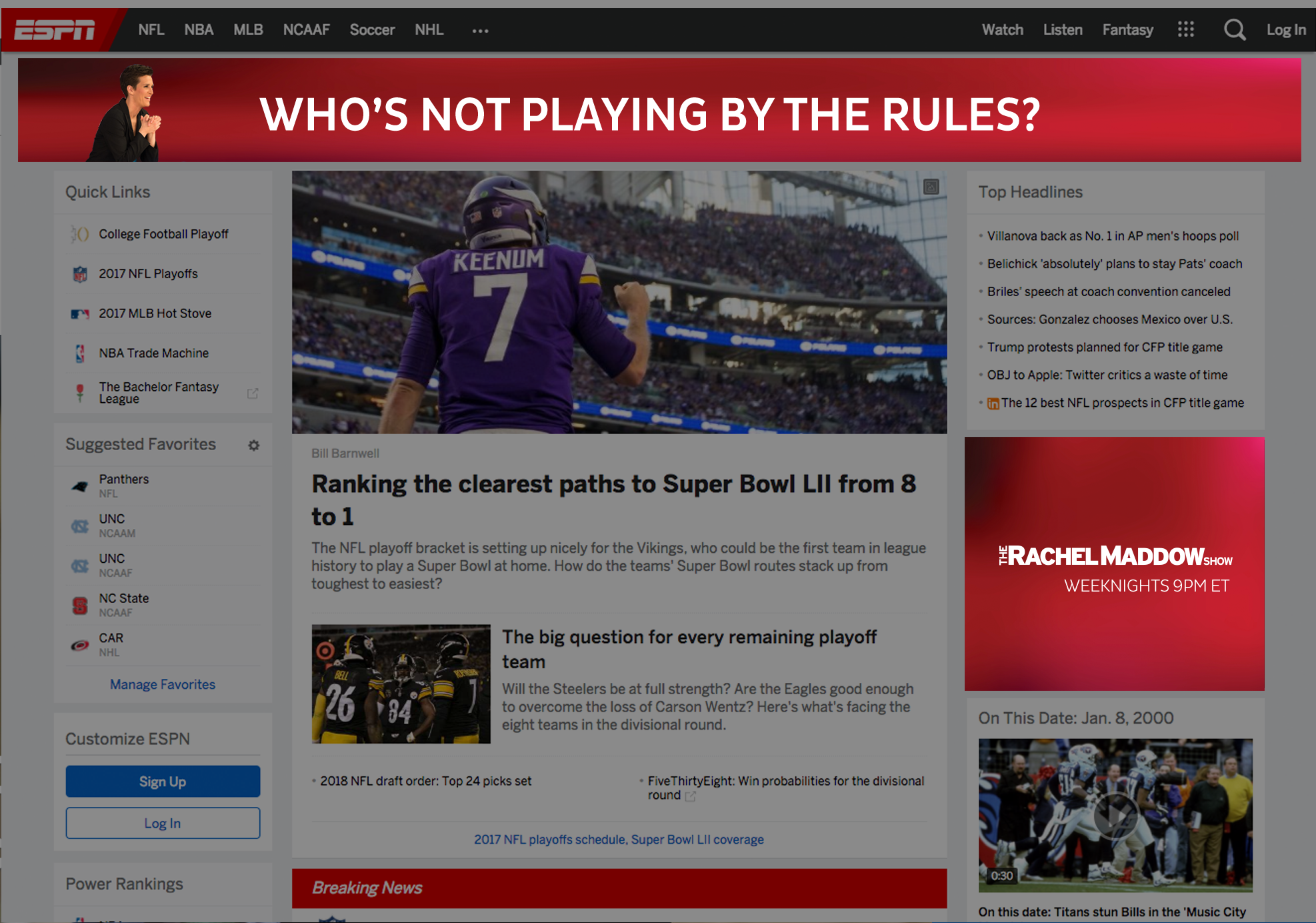Click the Who's Not Playing By The Rules banner ad

pos(659,110)
